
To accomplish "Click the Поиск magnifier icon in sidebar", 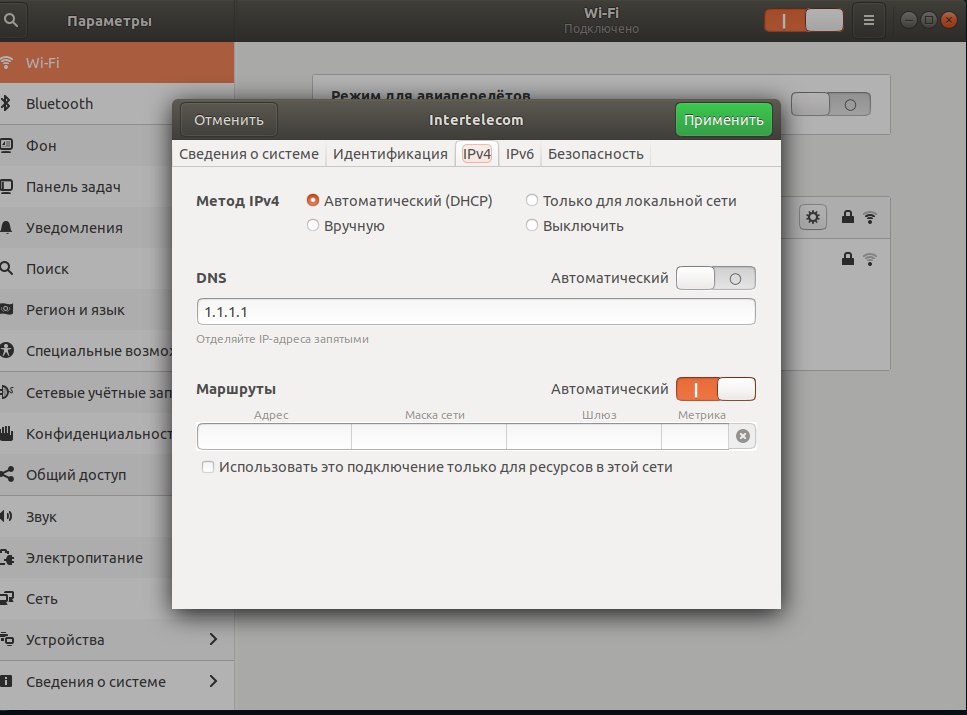I will tap(6, 268).
